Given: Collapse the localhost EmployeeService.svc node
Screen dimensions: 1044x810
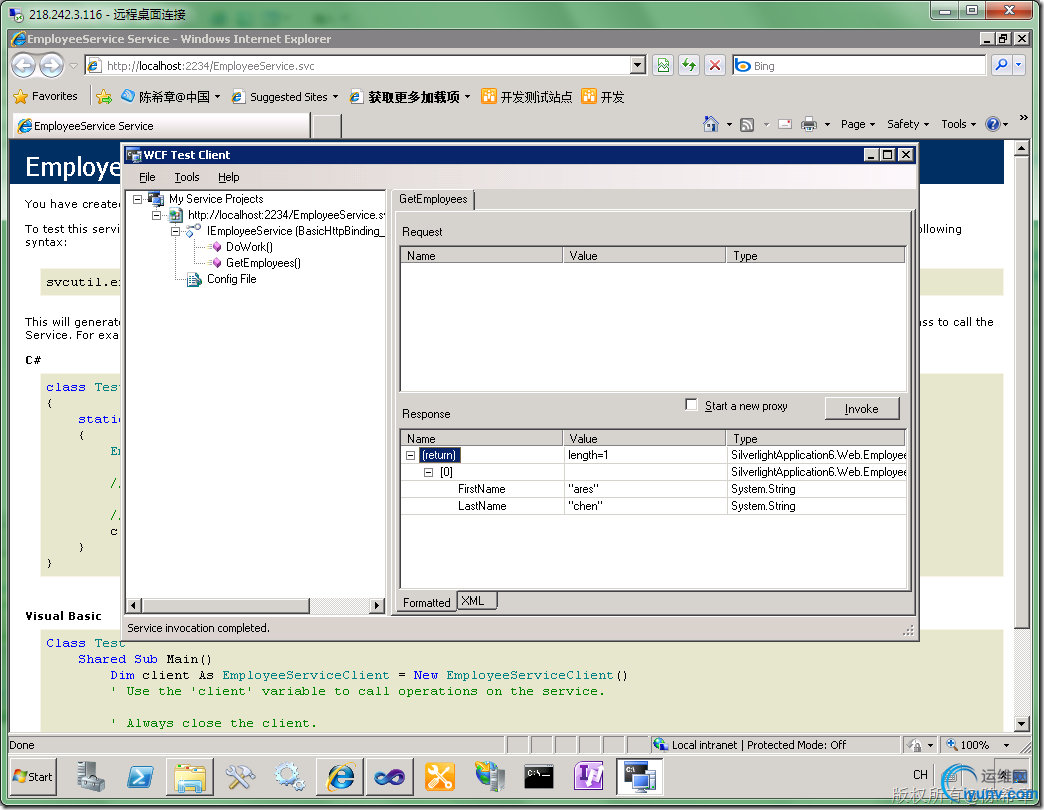Looking at the screenshot, I should tap(156, 215).
